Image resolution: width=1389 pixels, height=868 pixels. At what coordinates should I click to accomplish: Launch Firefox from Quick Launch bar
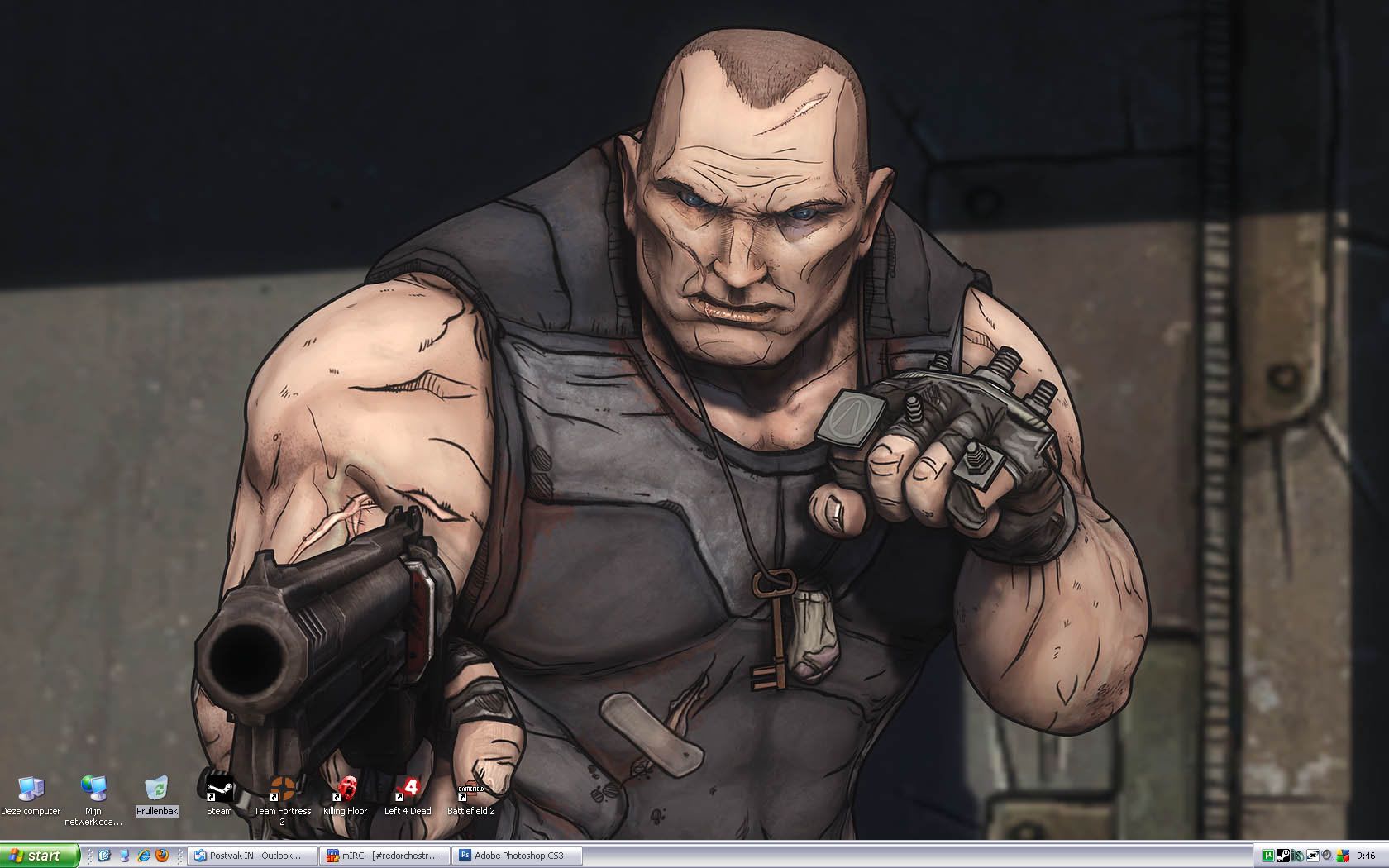(x=161, y=856)
